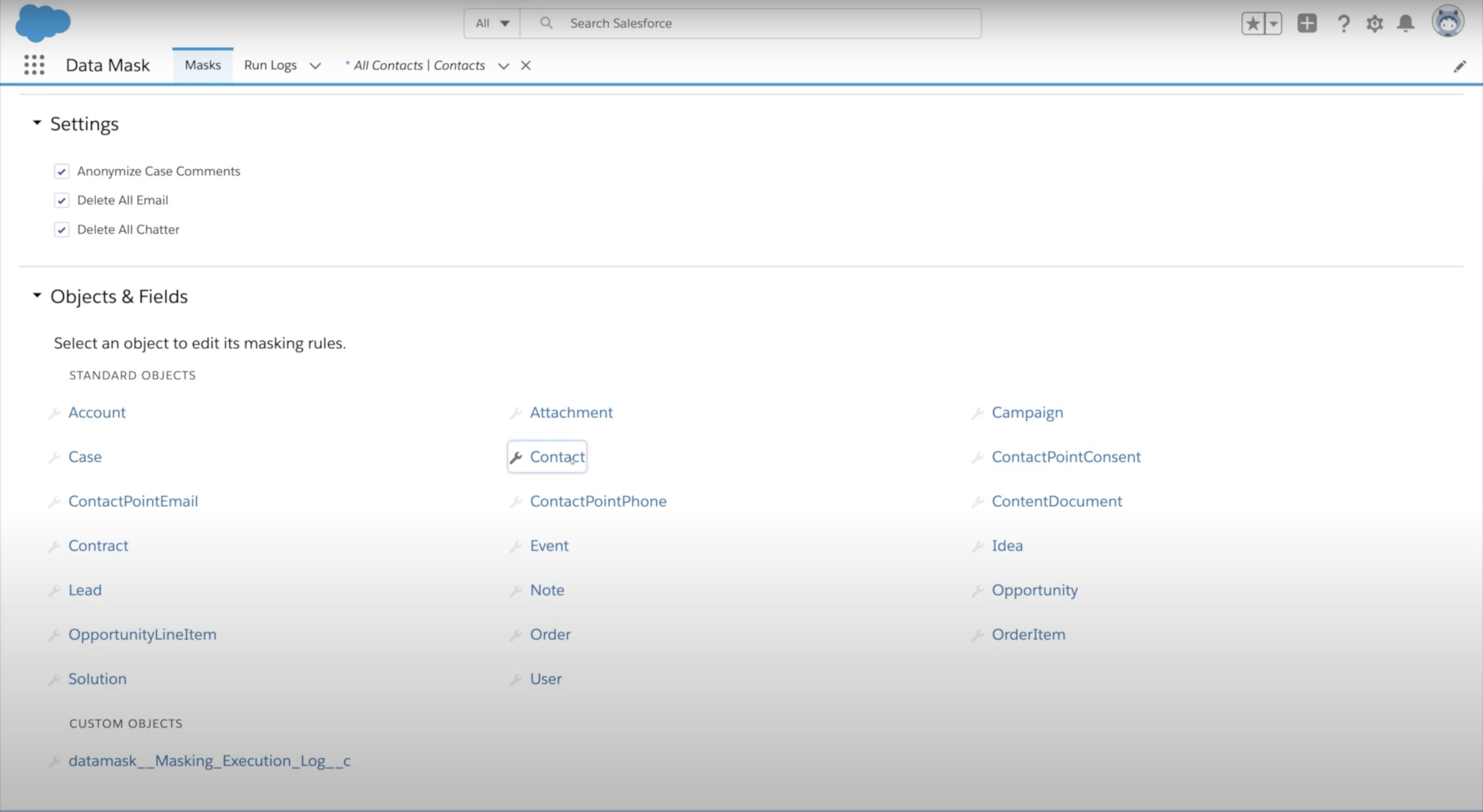Open the Contact object link
1483x812 pixels.
(x=557, y=457)
